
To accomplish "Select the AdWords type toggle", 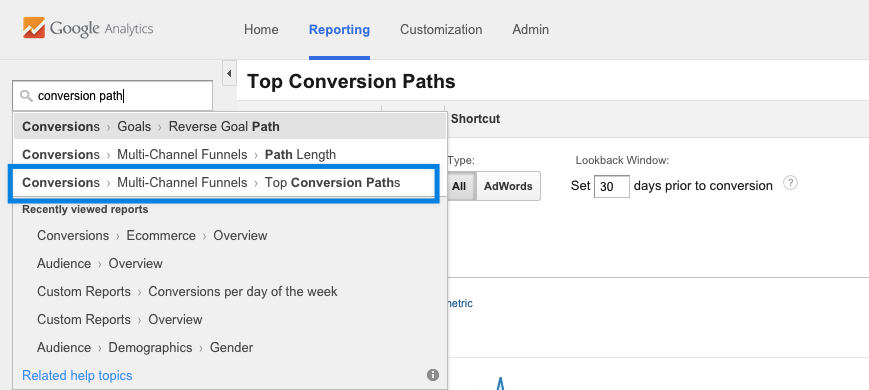I will tap(508, 186).
